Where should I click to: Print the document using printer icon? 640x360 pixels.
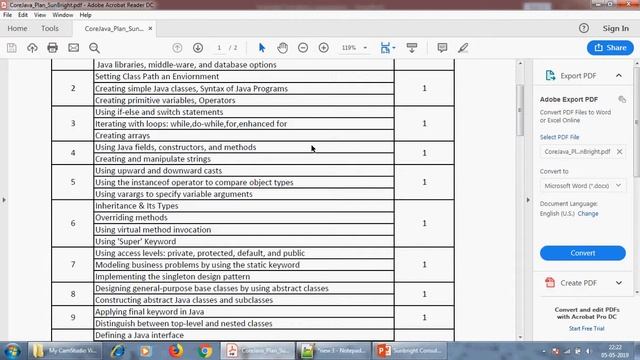coord(52,48)
